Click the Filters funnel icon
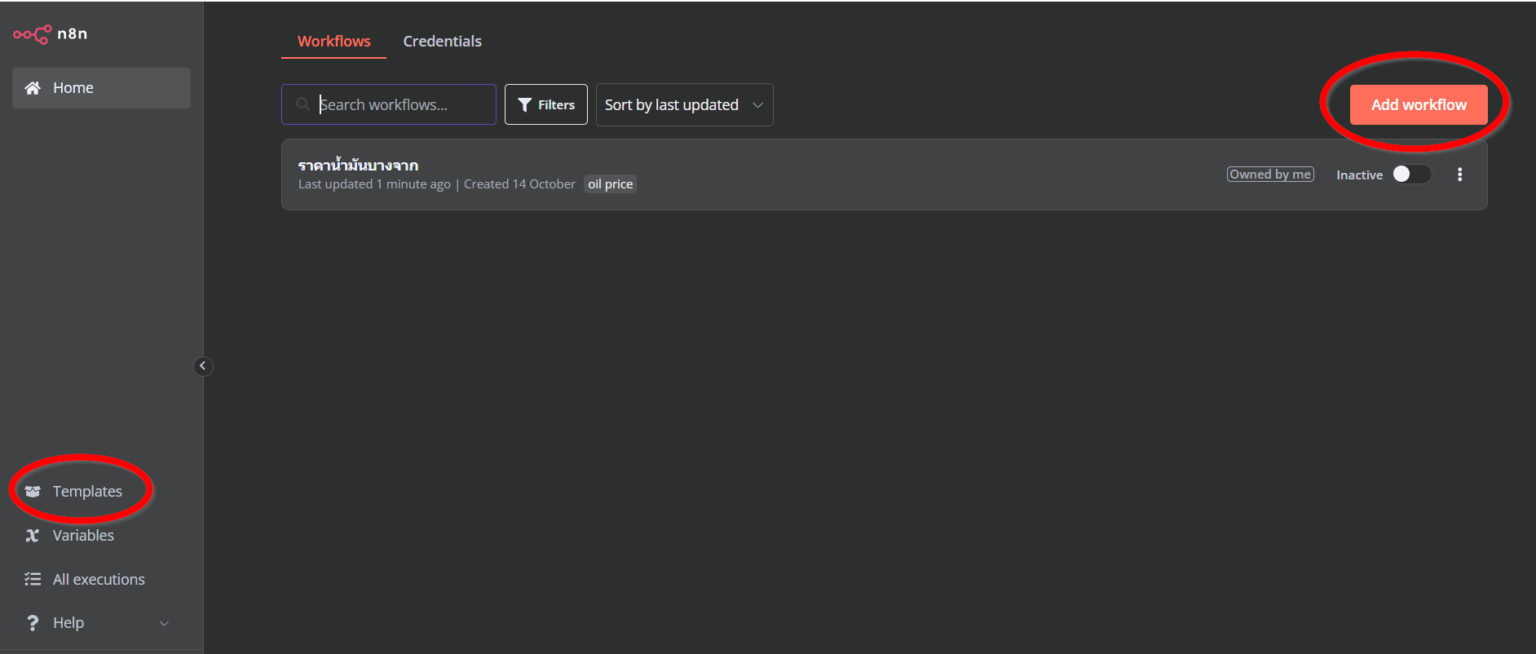1536x654 pixels. click(x=526, y=104)
